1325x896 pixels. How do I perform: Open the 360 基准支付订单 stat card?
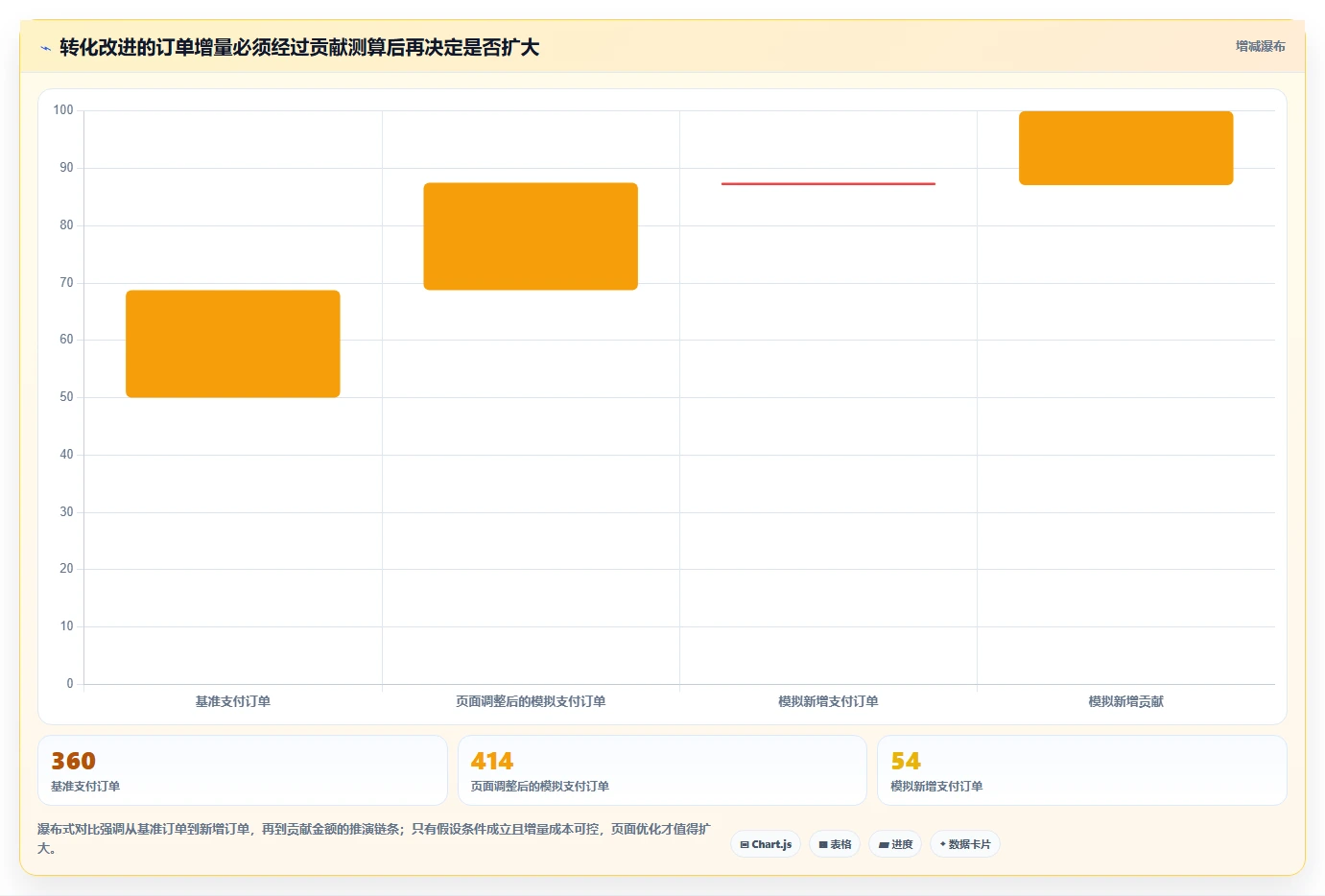[x=243, y=770]
